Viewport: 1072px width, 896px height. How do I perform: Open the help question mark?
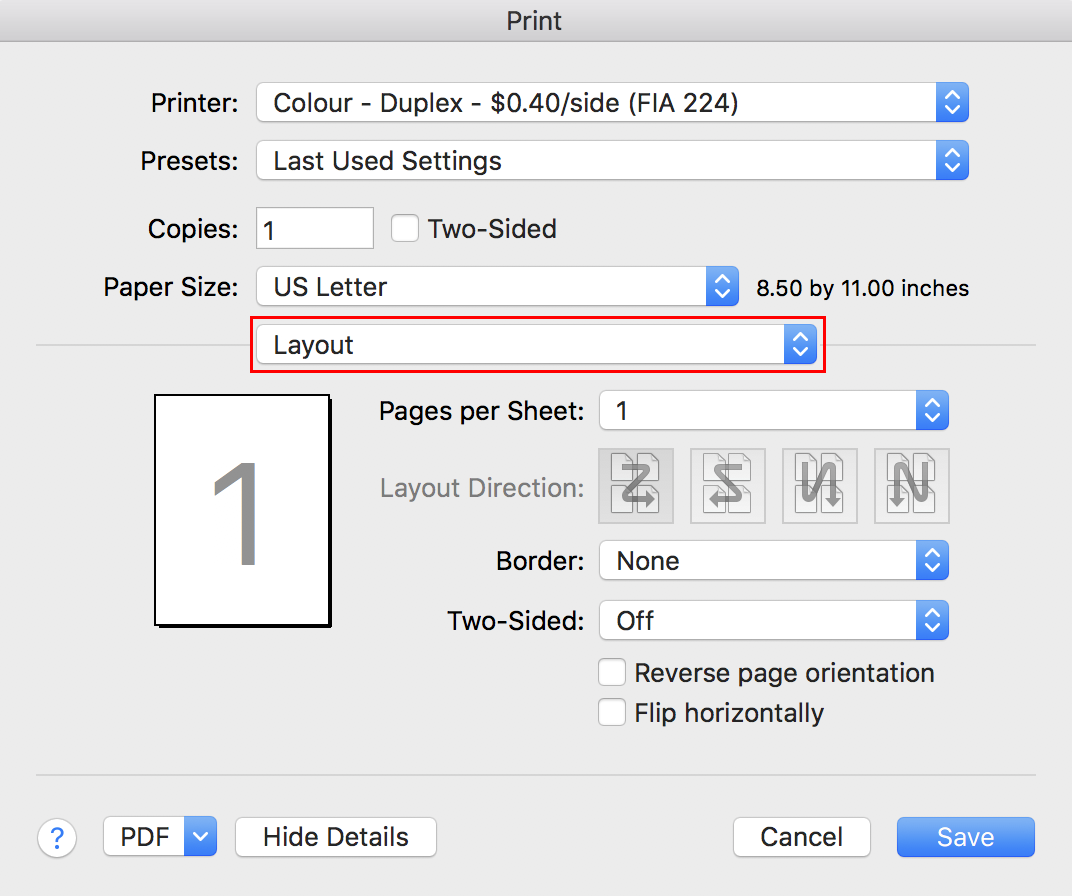click(57, 838)
